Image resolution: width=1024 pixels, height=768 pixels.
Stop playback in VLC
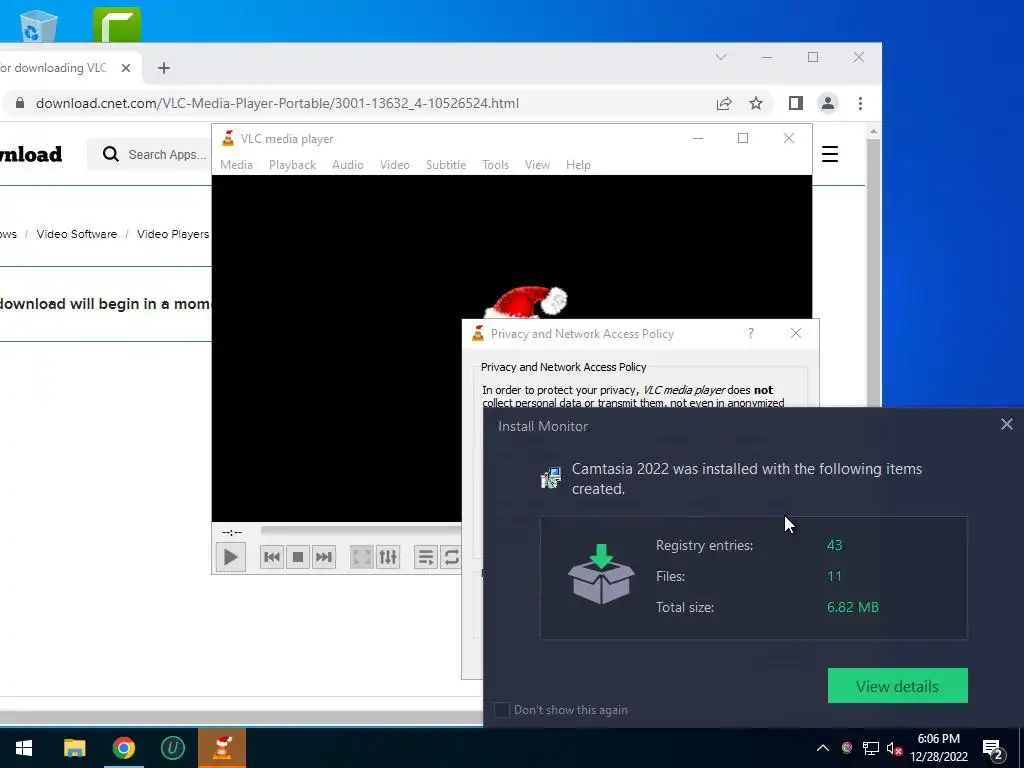click(298, 557)
